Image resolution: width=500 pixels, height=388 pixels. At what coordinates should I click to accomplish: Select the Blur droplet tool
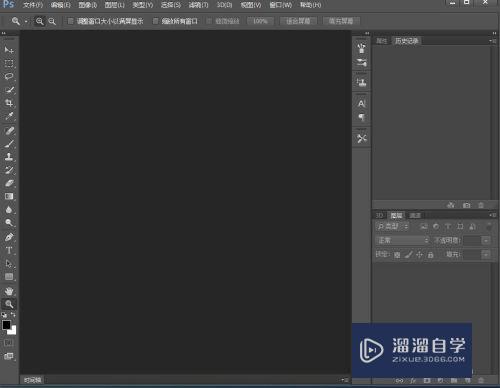[x=9, y=210]
